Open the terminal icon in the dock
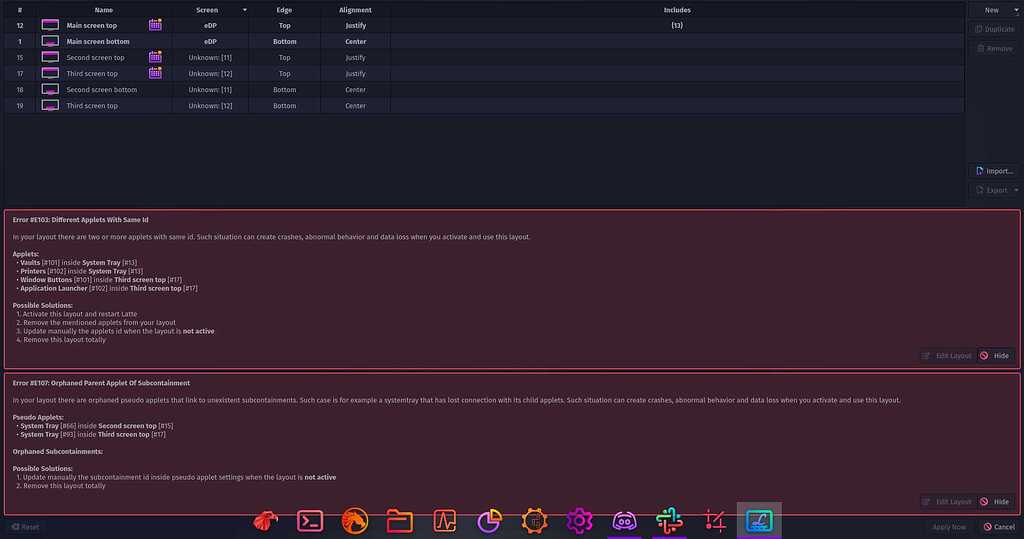 coord(310,520)
